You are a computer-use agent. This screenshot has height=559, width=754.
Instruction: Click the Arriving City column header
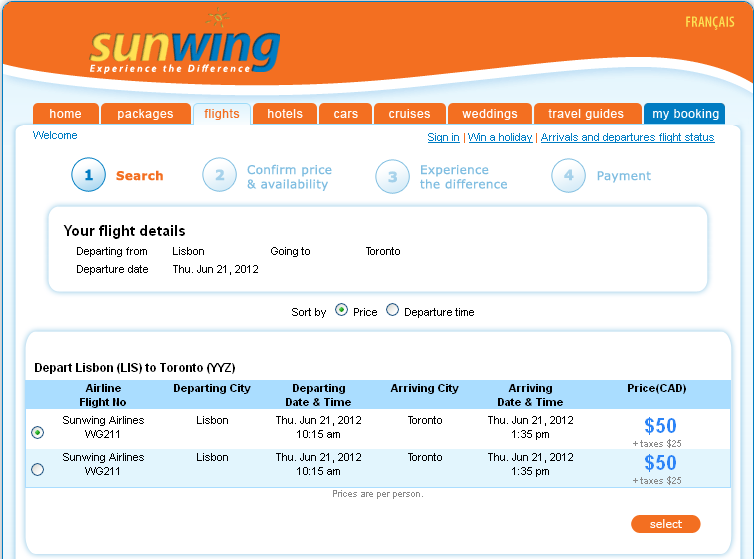(425, 388)
